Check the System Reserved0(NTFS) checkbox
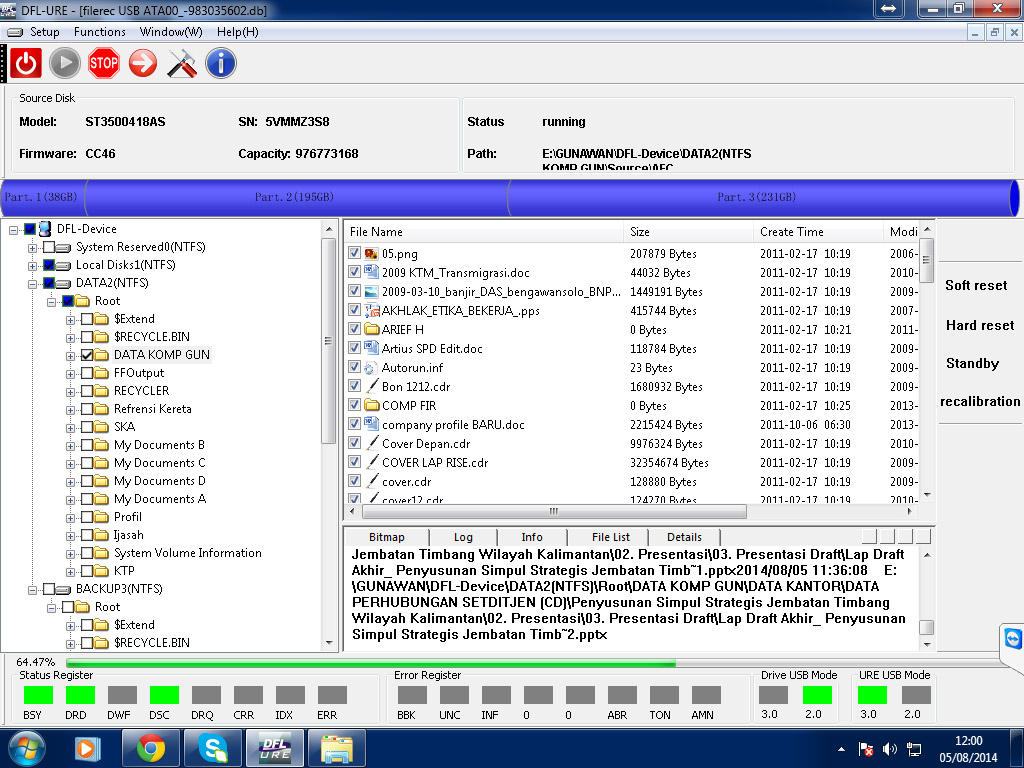This screenshot has height=768, width=1024. (x=49, y=247)
